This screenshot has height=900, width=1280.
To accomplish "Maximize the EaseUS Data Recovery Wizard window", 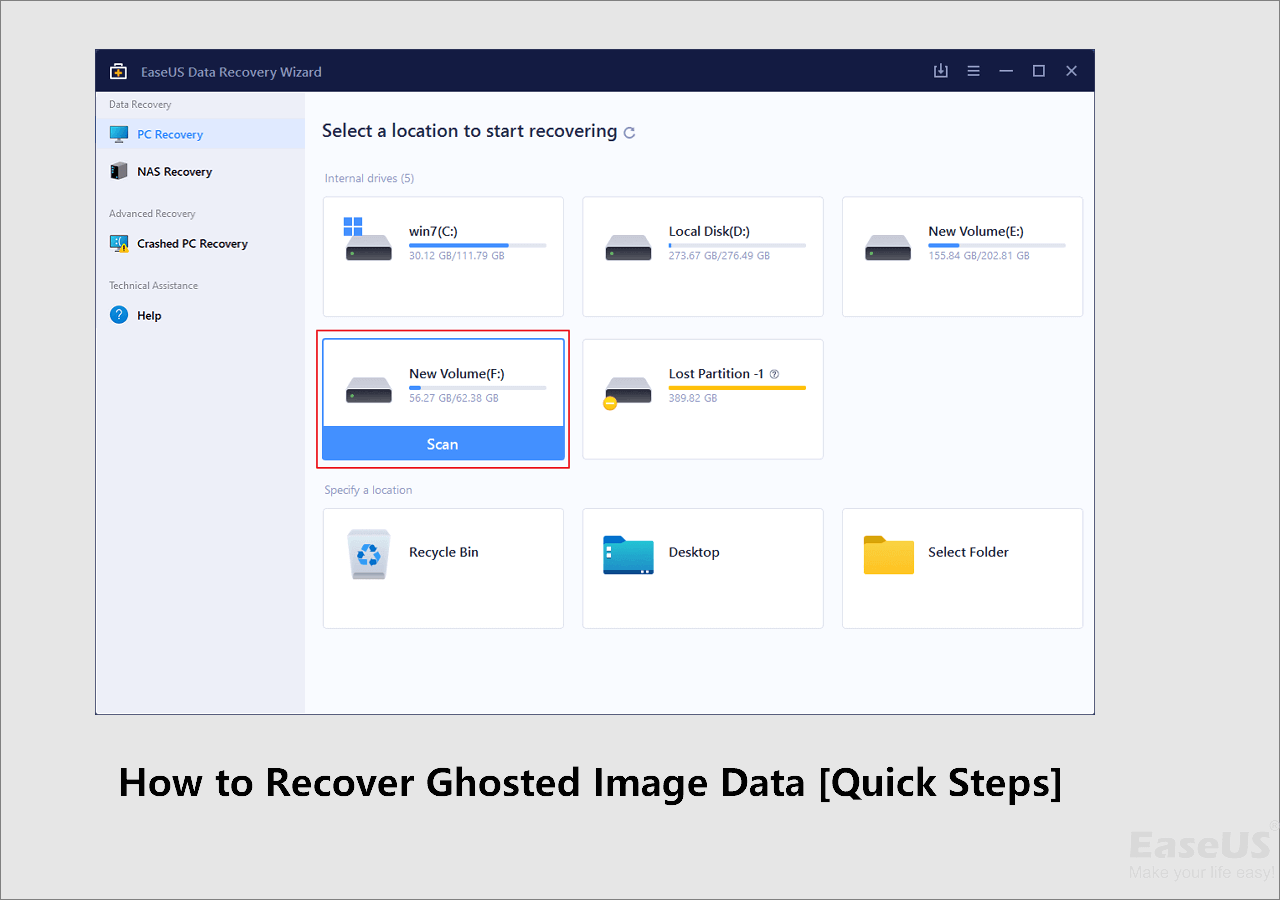I will [1039, 71].
